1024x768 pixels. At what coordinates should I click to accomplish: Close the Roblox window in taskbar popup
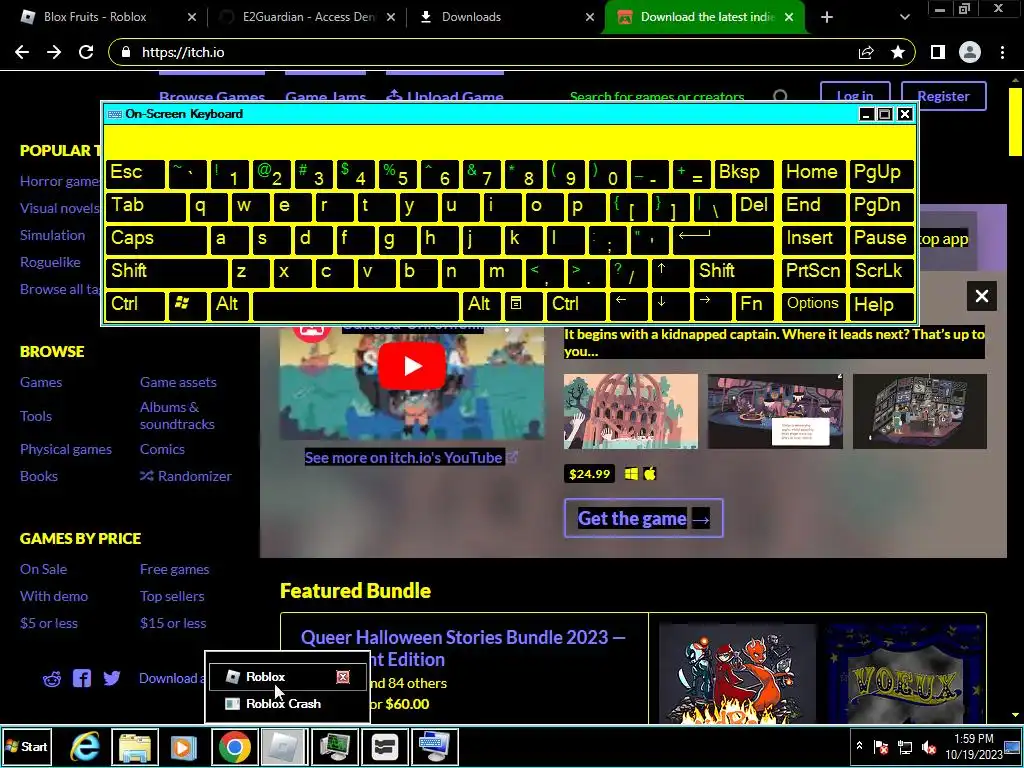(x=343, y=677)
